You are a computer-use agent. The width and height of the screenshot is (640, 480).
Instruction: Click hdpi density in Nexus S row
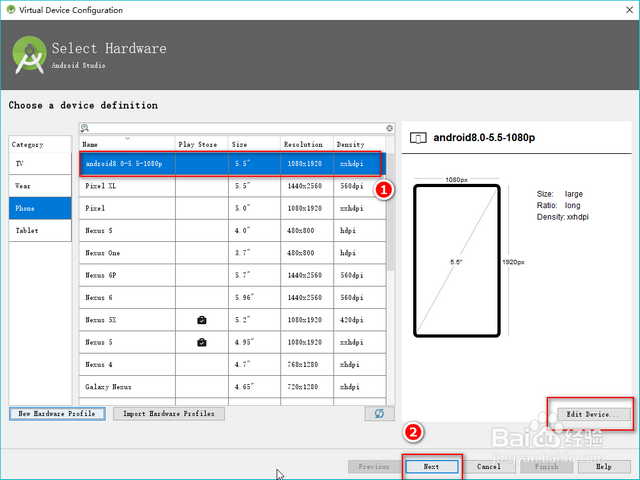point(348,231)
